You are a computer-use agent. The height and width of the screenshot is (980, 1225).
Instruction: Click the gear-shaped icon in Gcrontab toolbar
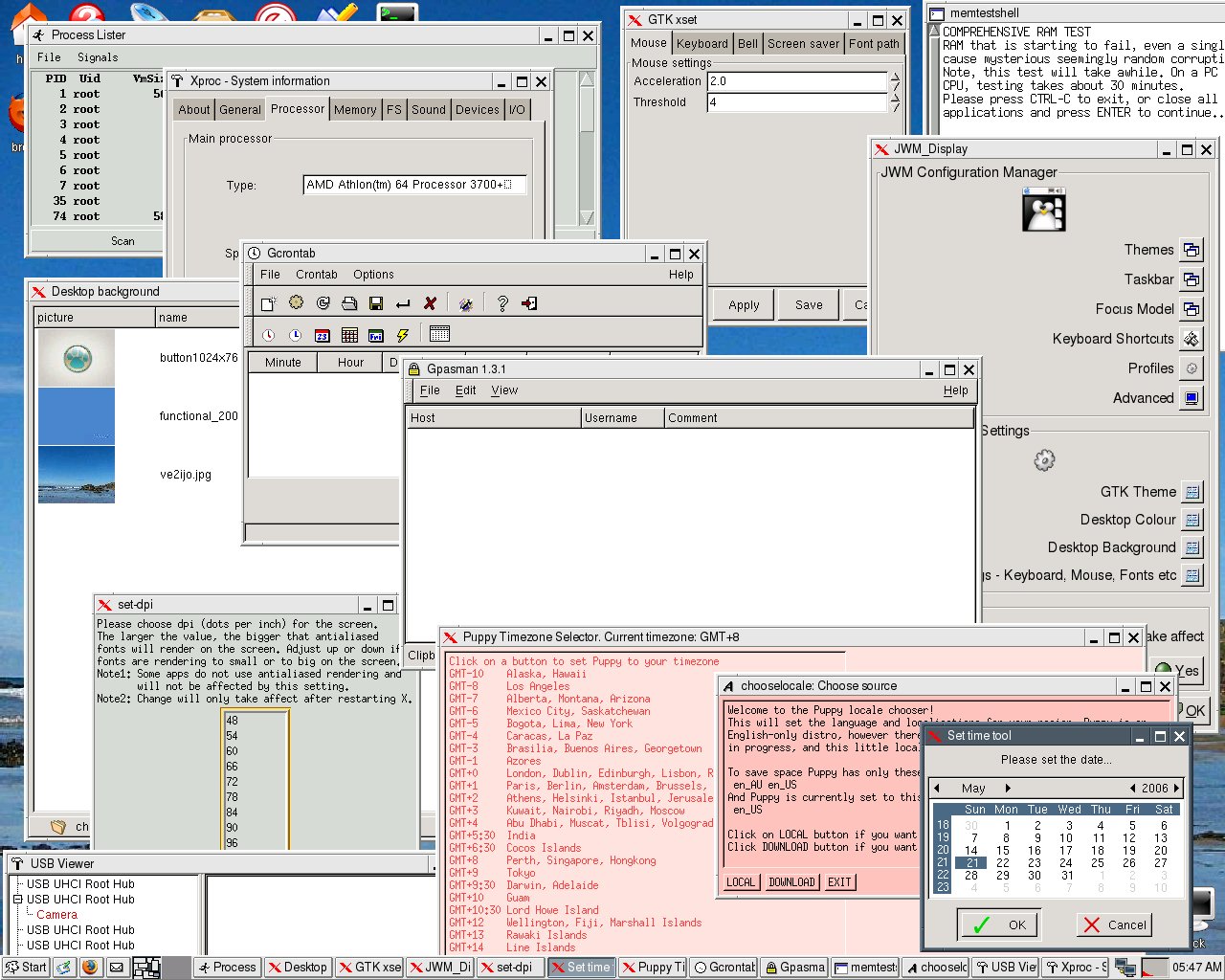coord(297,302)
